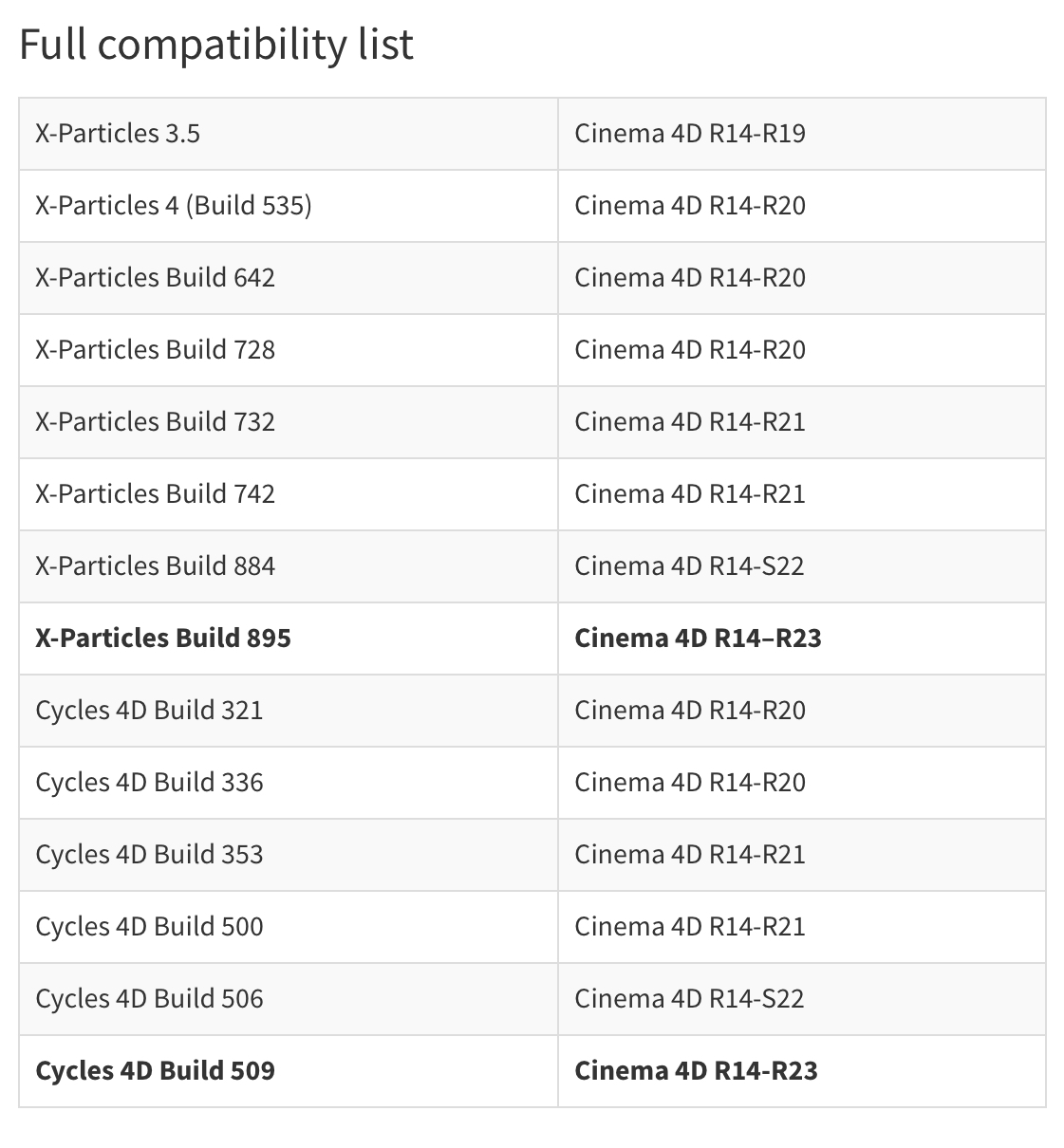Click the X-Particles Build 728 cell
This screenshot has width=1064, height=1148.
point(155,350)
